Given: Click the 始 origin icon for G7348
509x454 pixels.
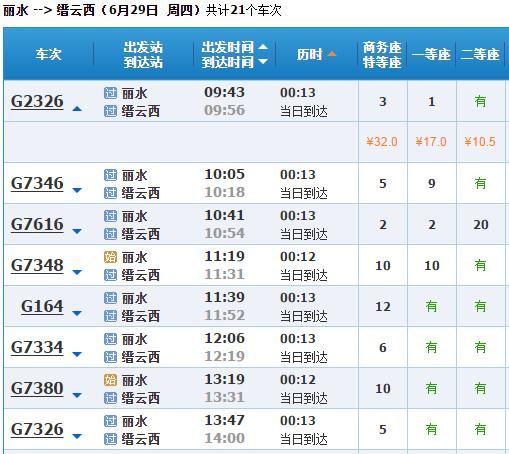Looking at the screenshot, I should pos(110,257).
